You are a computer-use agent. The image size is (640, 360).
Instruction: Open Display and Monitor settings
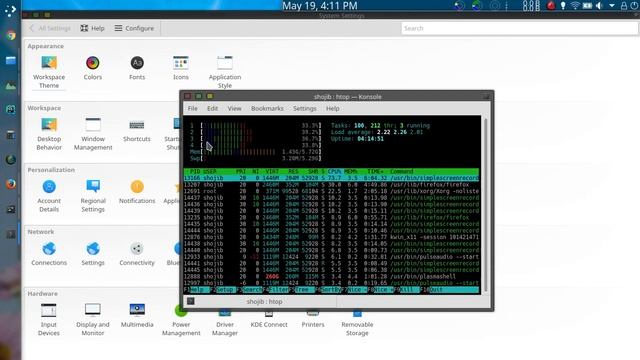coord(93,320)
